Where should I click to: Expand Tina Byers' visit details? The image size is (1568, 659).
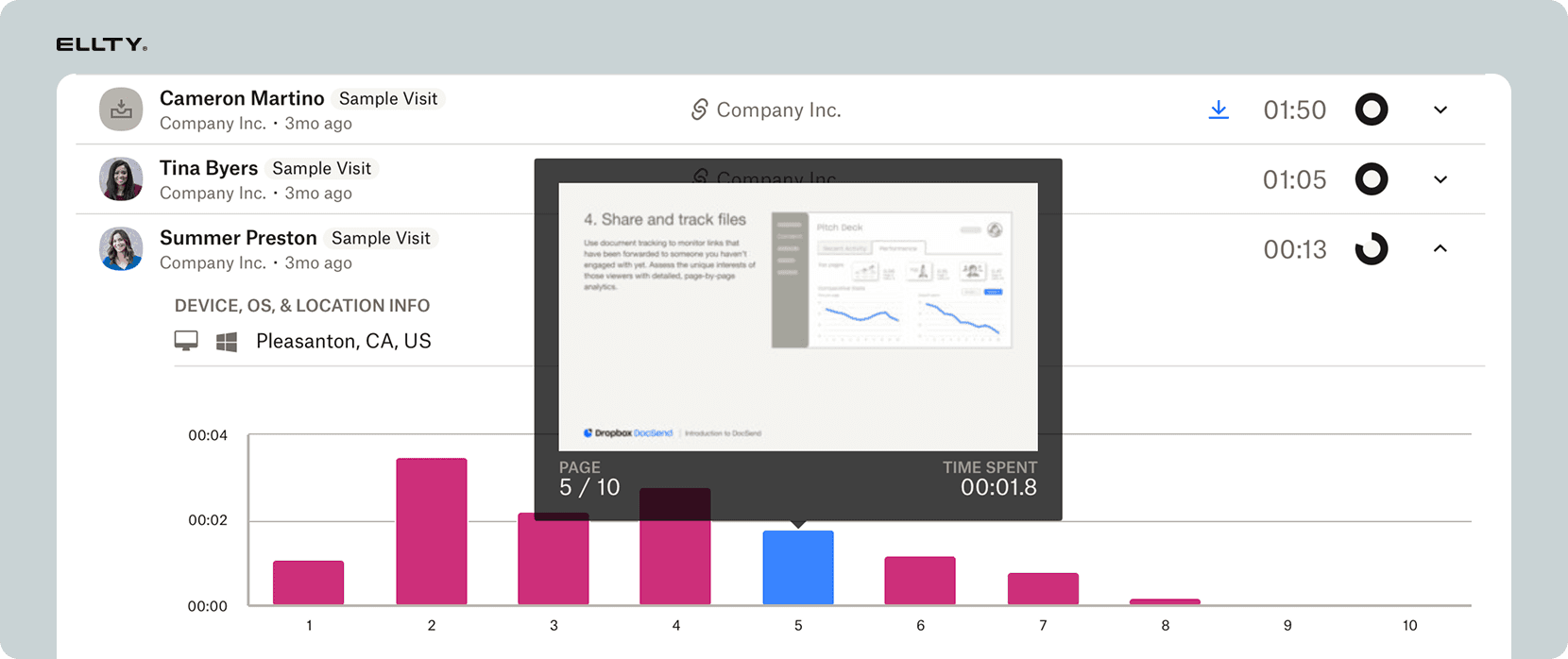coord(1440,179)
